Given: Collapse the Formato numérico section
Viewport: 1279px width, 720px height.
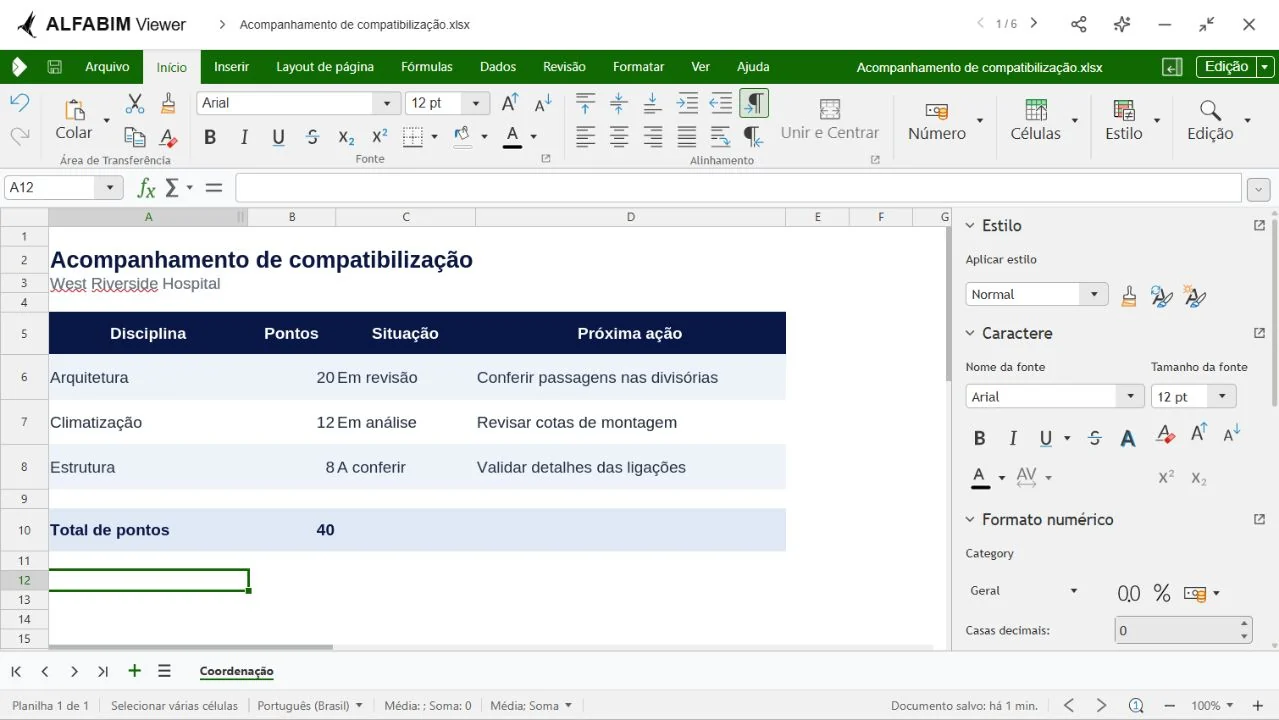Looking at the screenshot, I should [969, 520].
